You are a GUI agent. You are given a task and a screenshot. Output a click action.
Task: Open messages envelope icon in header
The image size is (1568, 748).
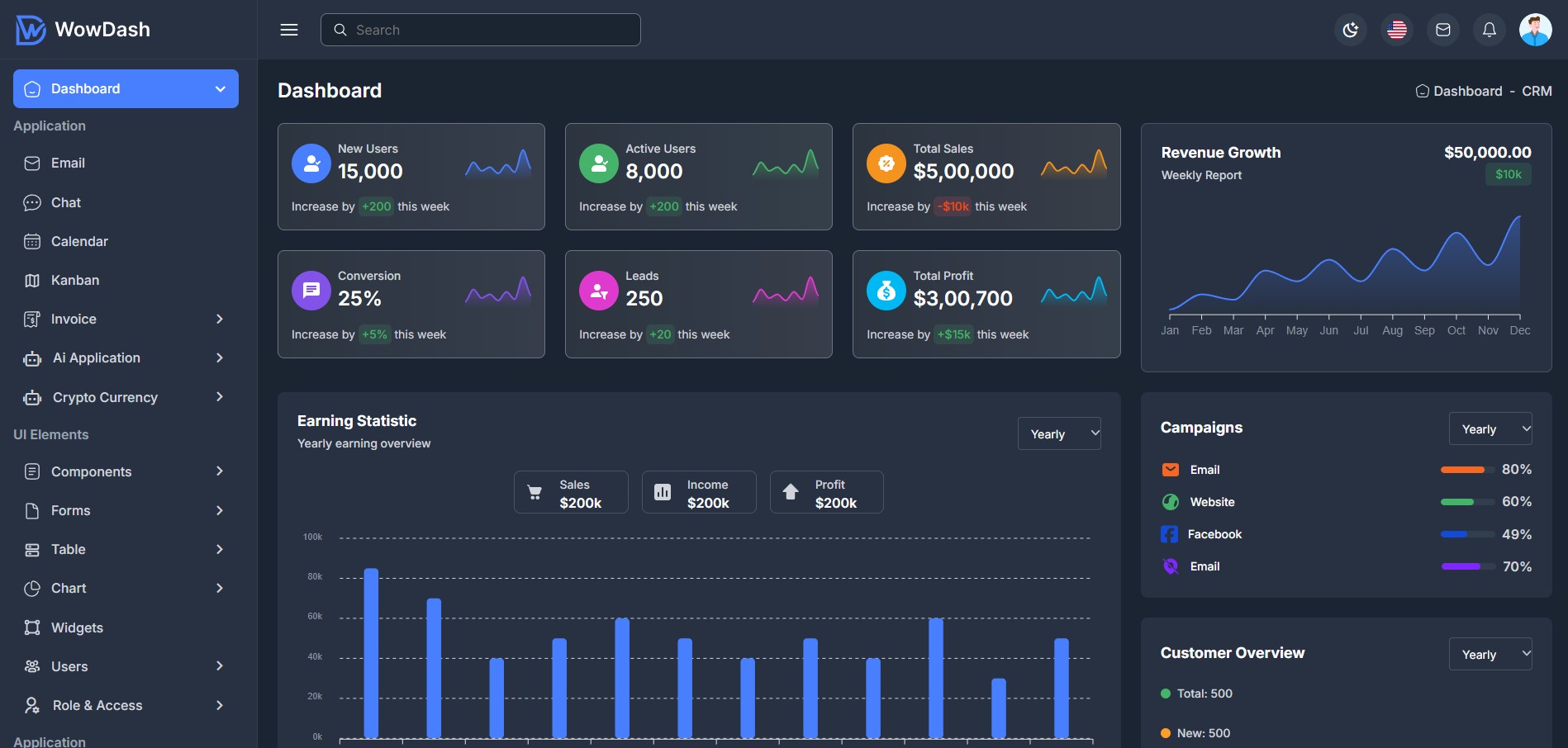click(x=1443, y=30)
